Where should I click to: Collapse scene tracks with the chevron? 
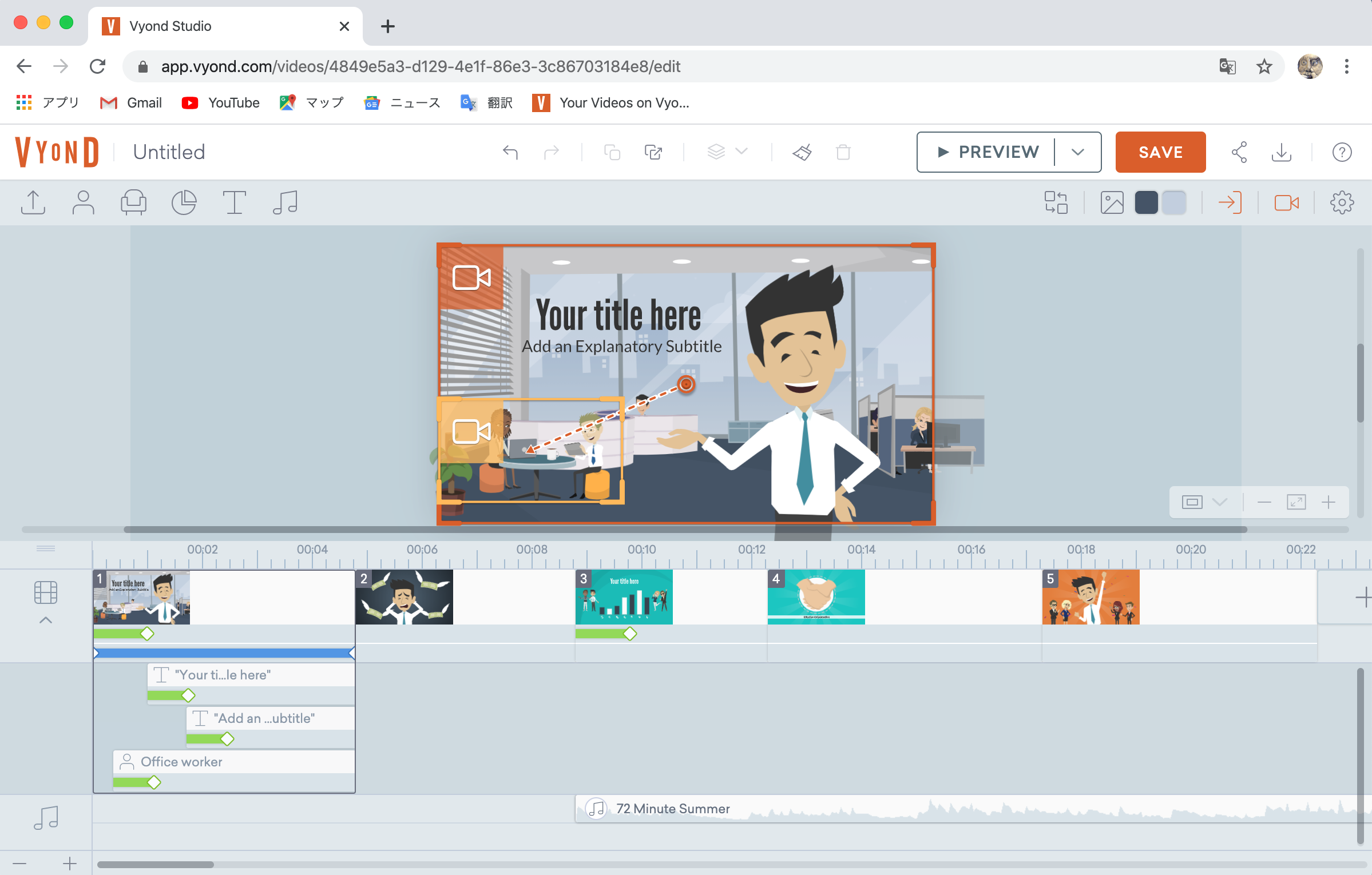point(46,620)
